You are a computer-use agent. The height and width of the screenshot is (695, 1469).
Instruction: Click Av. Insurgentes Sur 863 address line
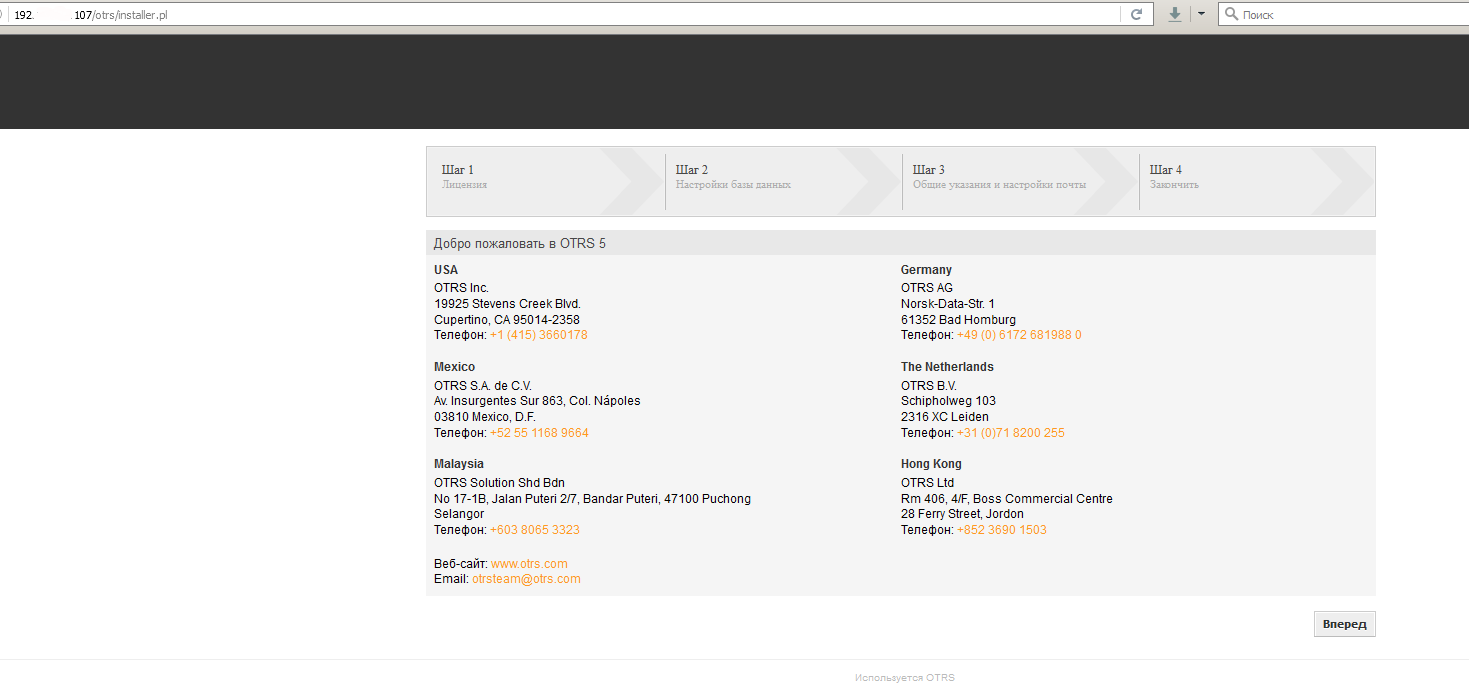pos(537,401)
